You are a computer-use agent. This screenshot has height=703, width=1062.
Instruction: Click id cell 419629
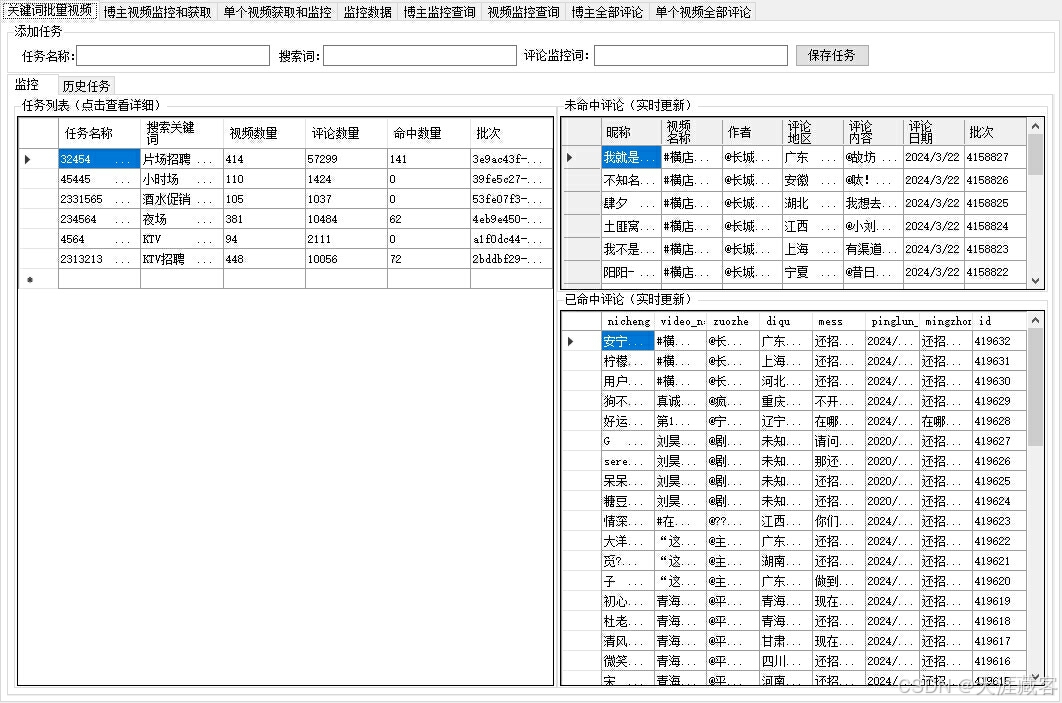(999, 401)
